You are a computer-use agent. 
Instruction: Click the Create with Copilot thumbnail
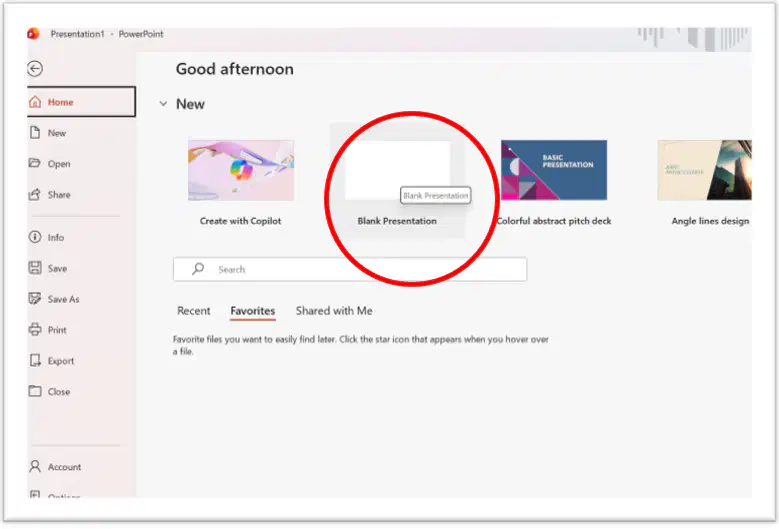pyautogui.click(x=240, y=170)
